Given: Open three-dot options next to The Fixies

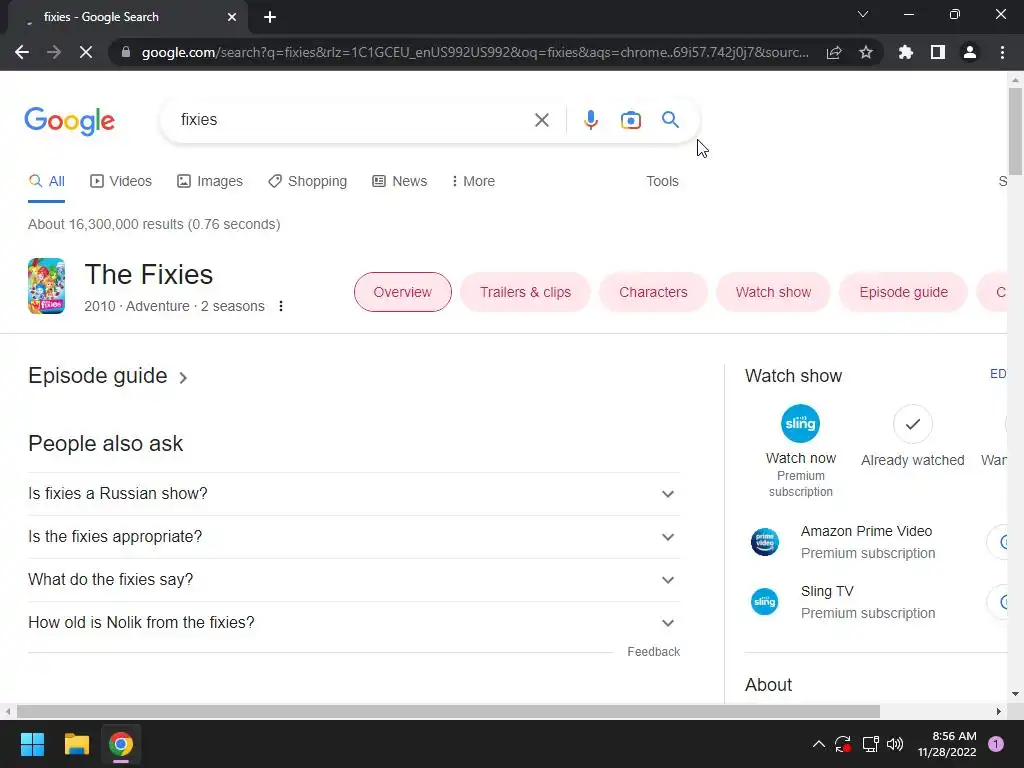Looking at the screenshot, I should tap(281, 306).
